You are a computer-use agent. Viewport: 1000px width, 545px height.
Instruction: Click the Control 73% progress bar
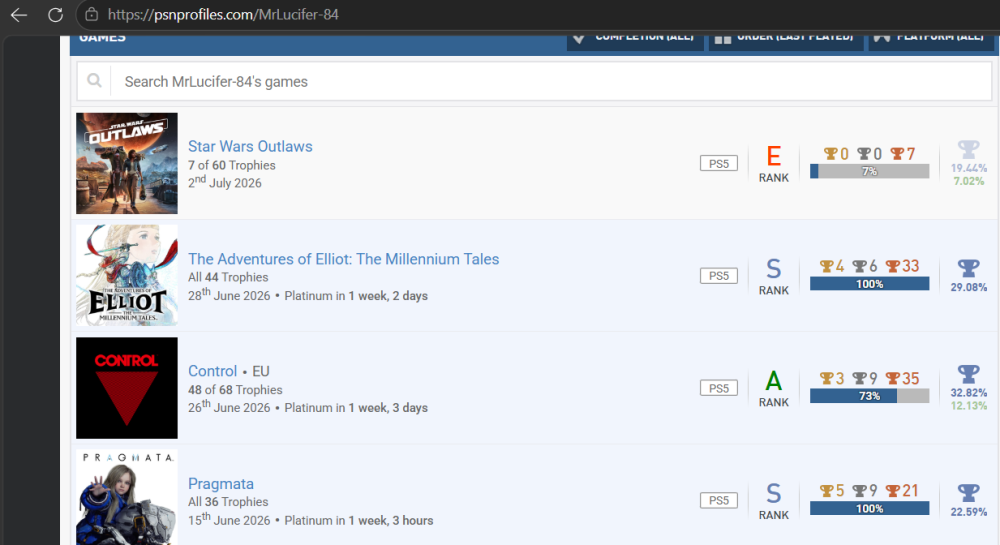[x=869, y=396]
